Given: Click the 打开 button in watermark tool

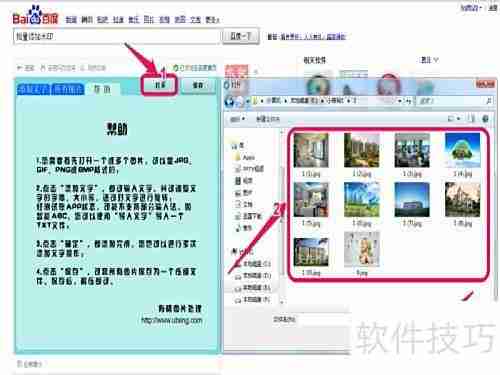Looking at the screenshot, I should click(160, 86).
